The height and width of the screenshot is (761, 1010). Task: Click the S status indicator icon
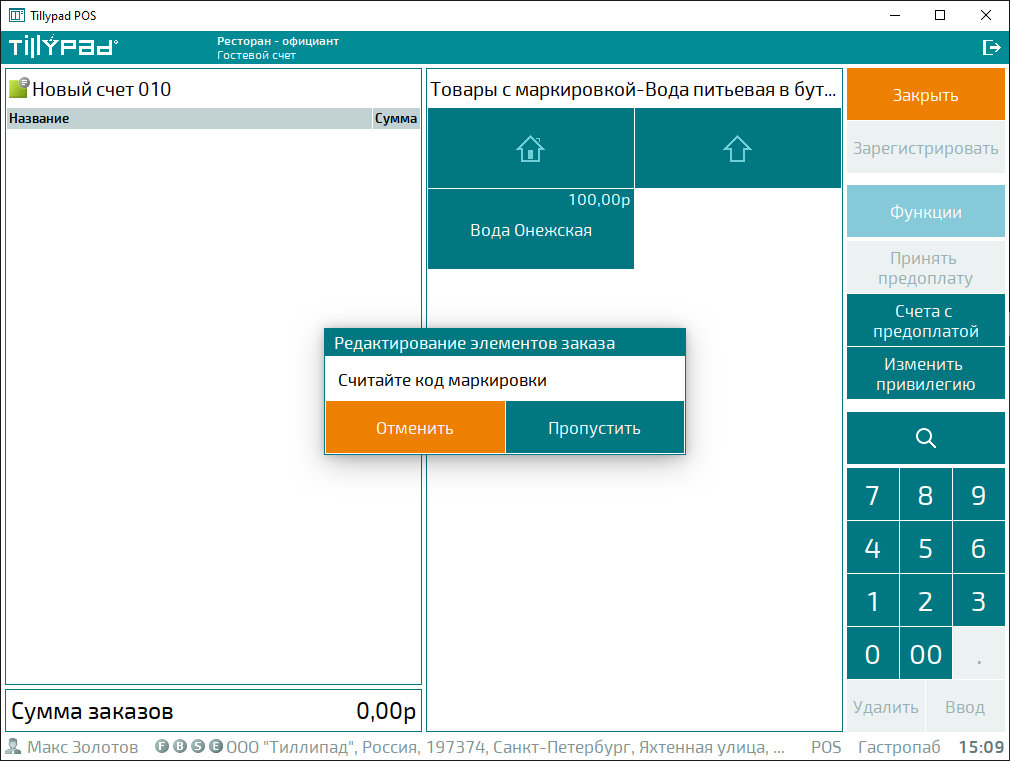pyautogui.click(x=198, y=746)
